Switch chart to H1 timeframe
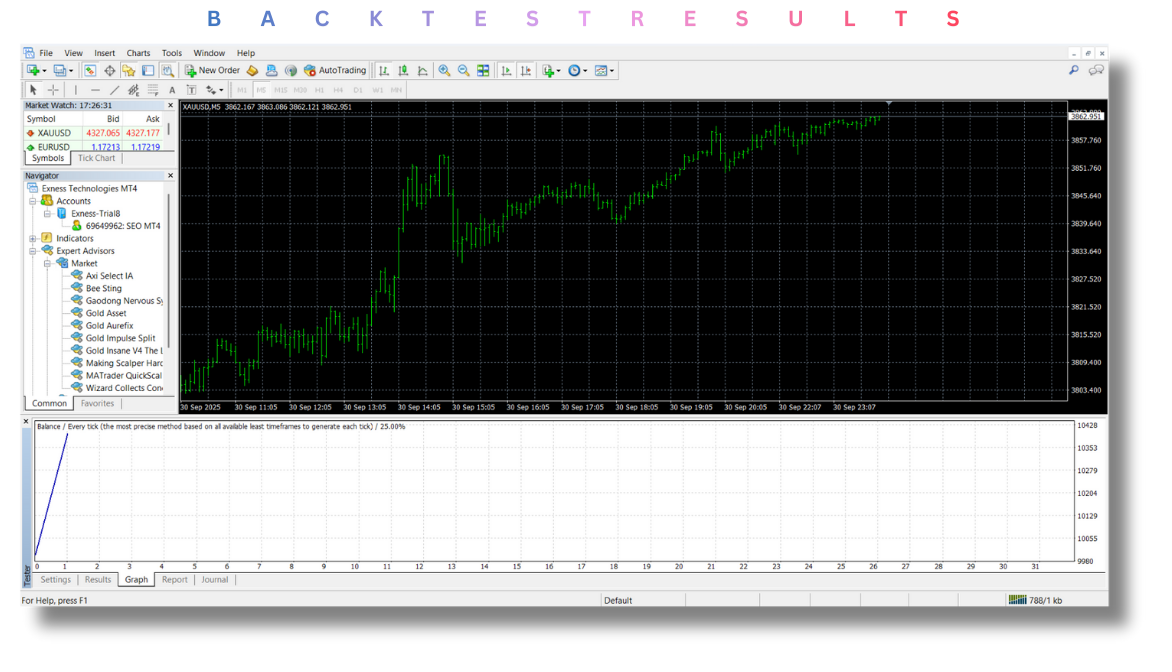The image size is (1172, 672). 319,90
